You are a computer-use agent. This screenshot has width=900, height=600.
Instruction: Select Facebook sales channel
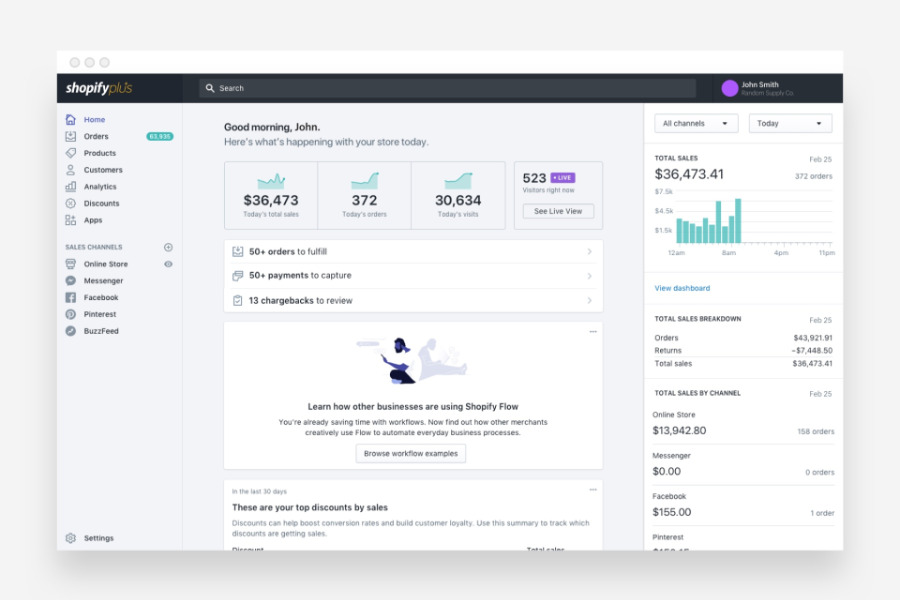100,298
